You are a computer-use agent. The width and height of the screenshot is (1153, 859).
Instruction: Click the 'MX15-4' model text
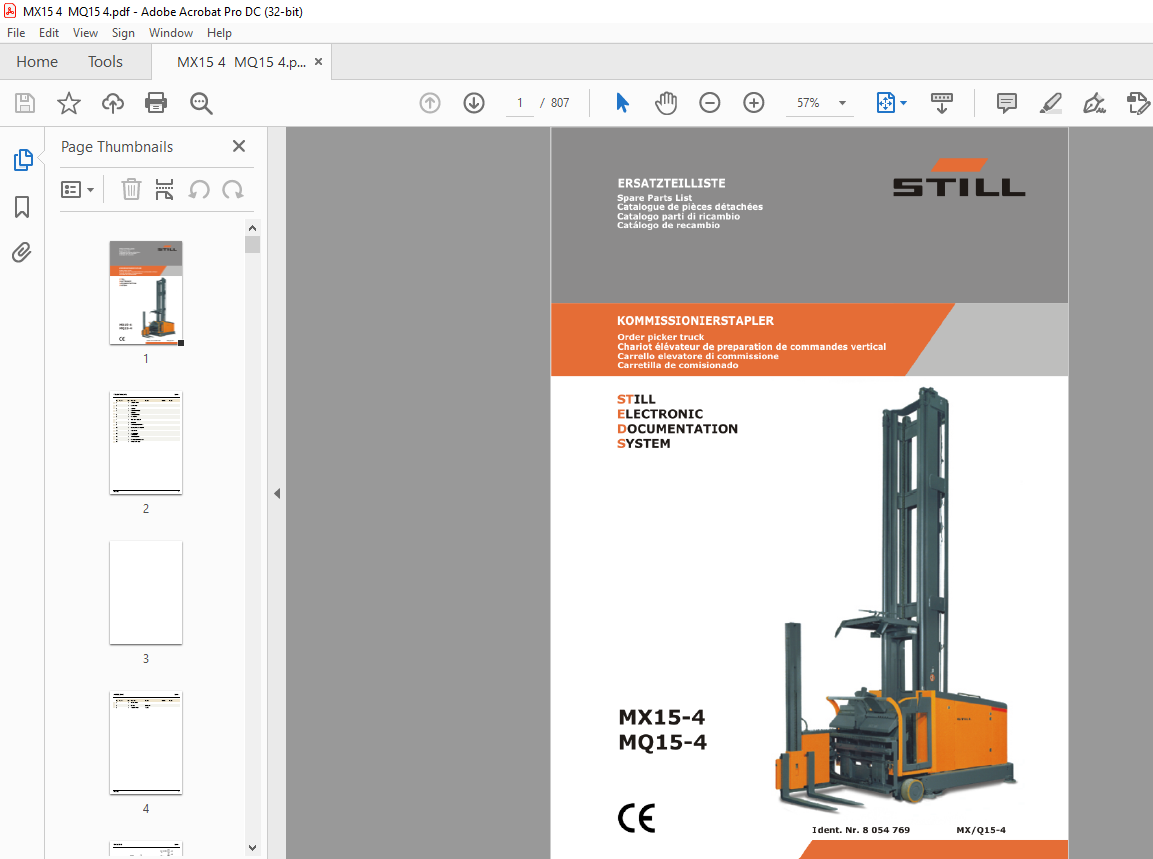(662, 717)
